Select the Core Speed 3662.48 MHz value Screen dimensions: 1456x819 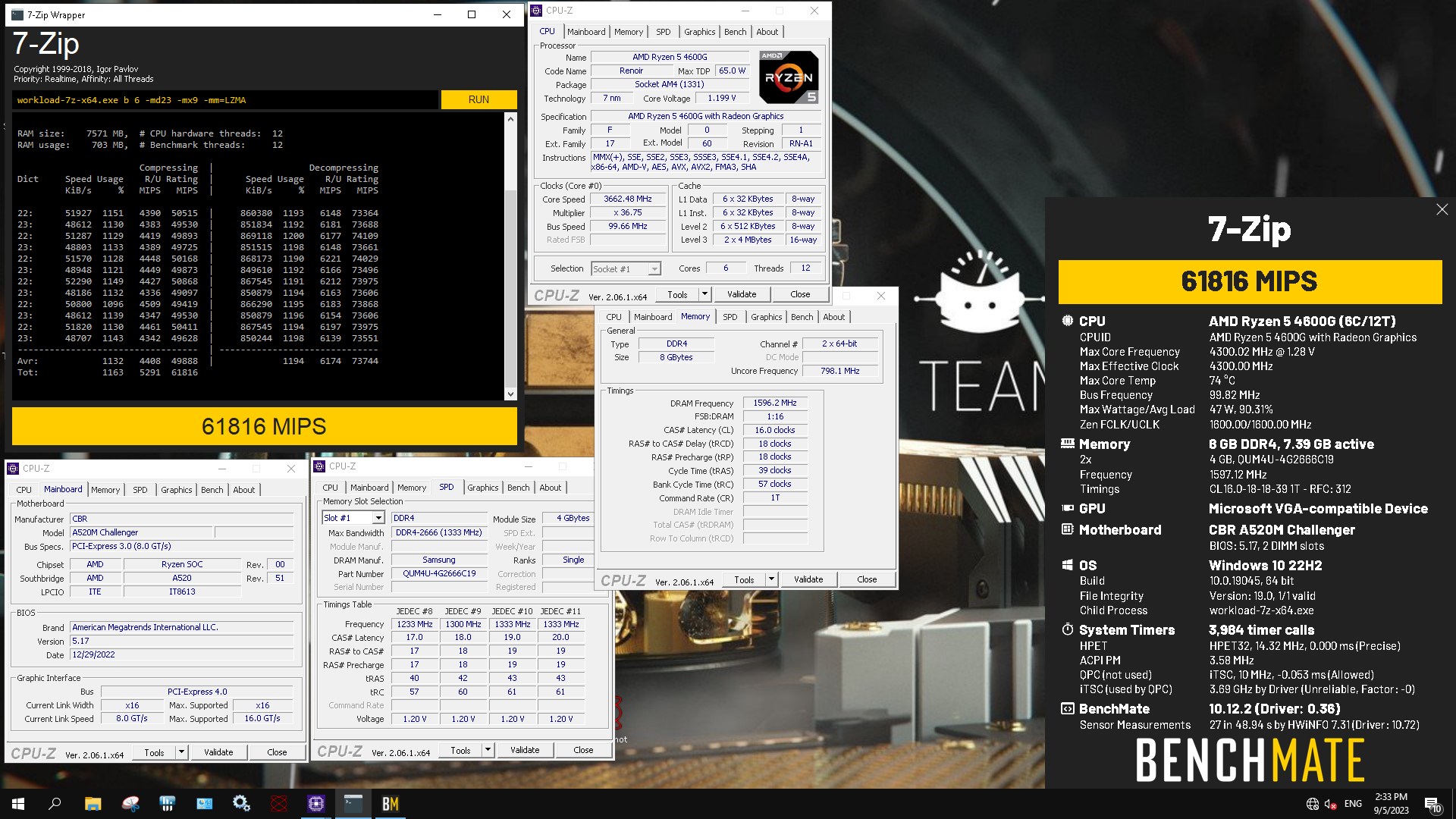(x=628, y=199)
